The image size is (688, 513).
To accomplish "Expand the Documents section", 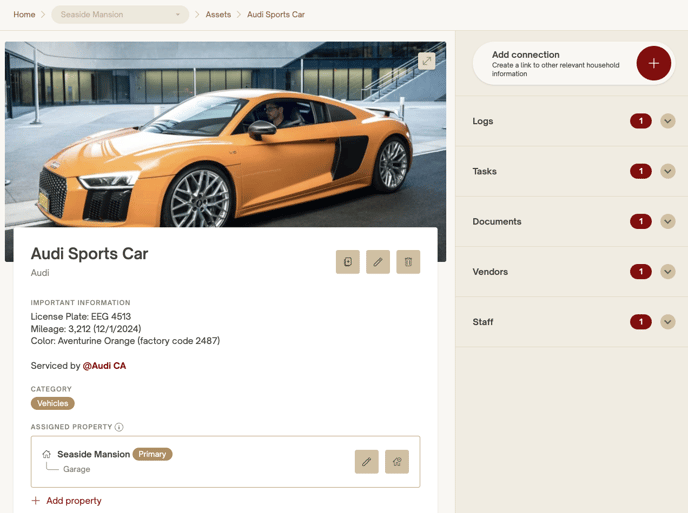I will click(x=668, y=222).
